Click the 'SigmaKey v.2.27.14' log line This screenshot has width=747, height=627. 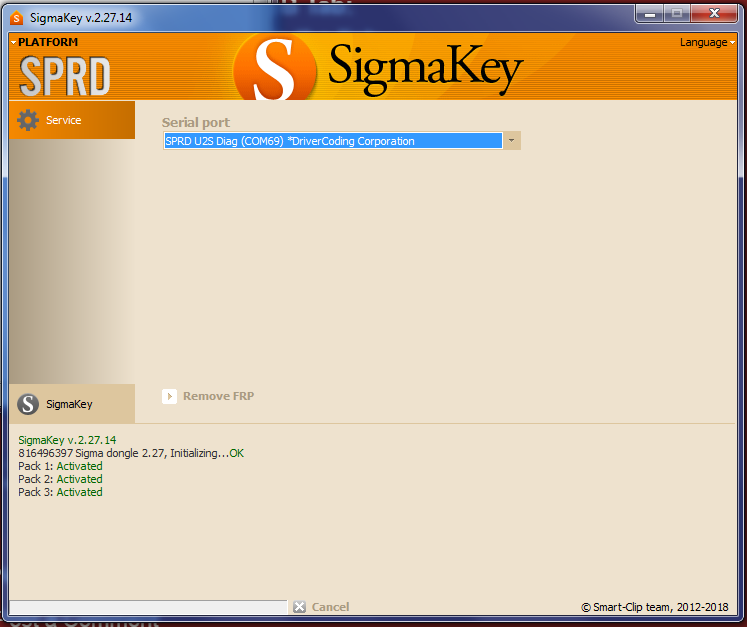[x=67, y=440]
